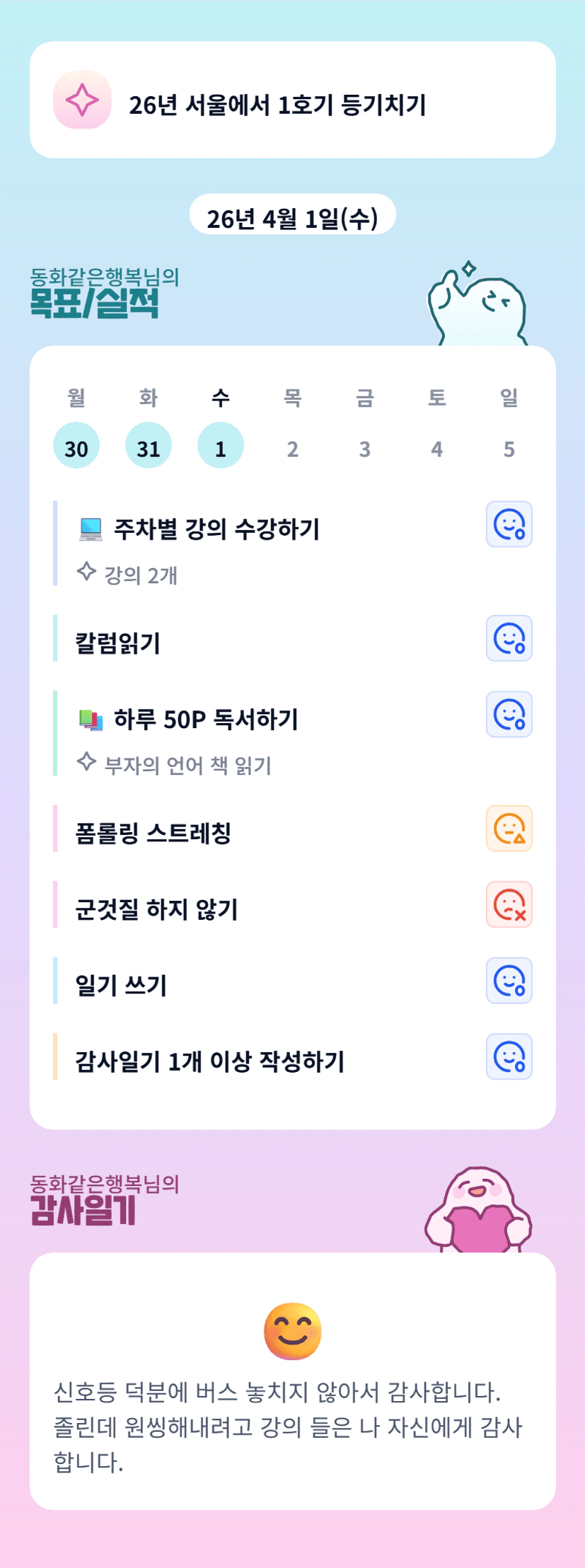The image size is (585, 1568).
Task: Tap red sad face for 군것질 하지 않기
Action: click(509, 905)
